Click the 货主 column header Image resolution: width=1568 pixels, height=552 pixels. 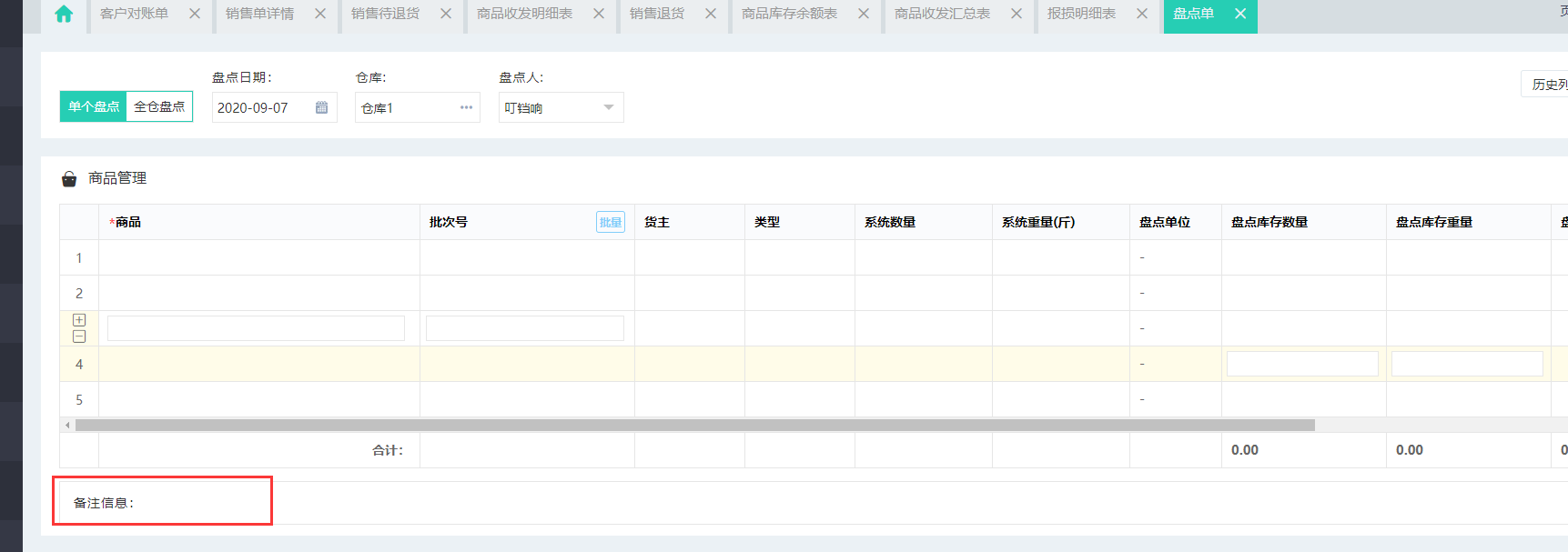(689, 222)
